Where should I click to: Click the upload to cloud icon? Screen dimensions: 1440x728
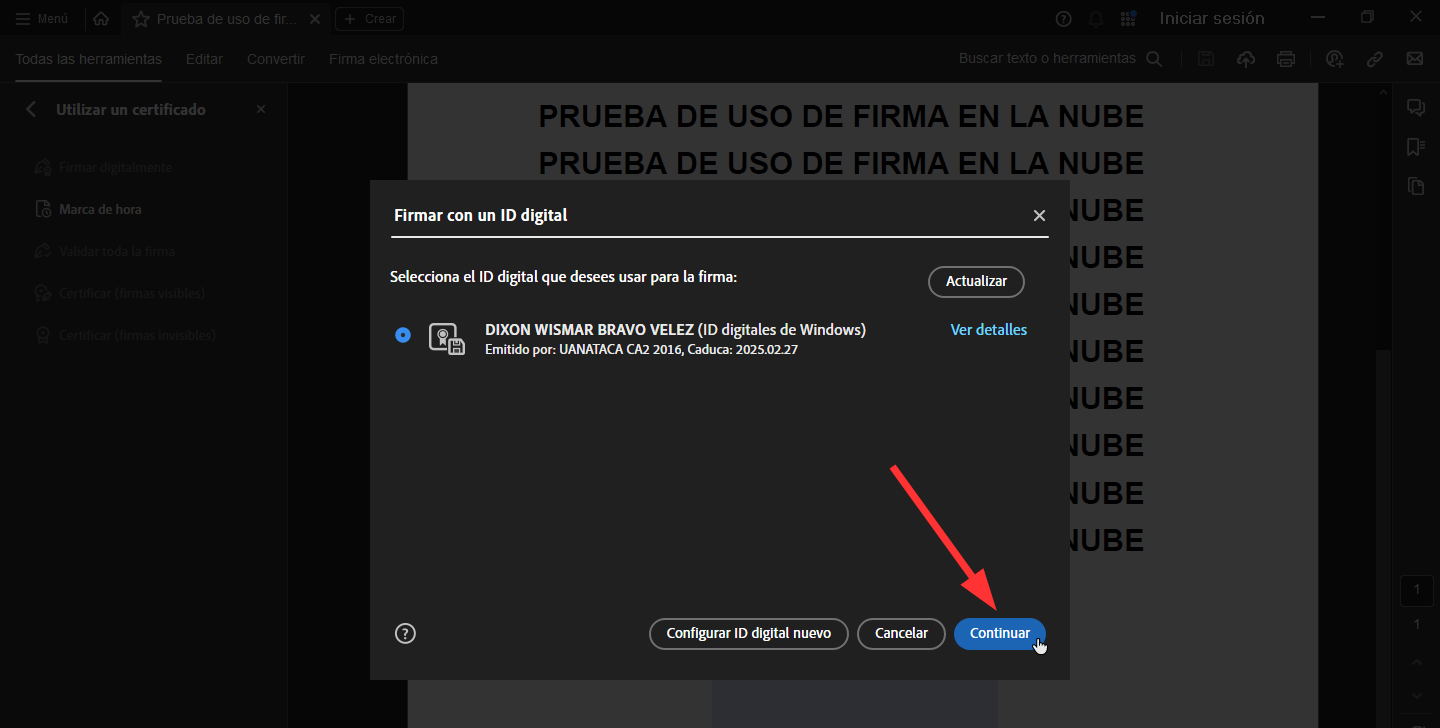tap(1246, 59)
